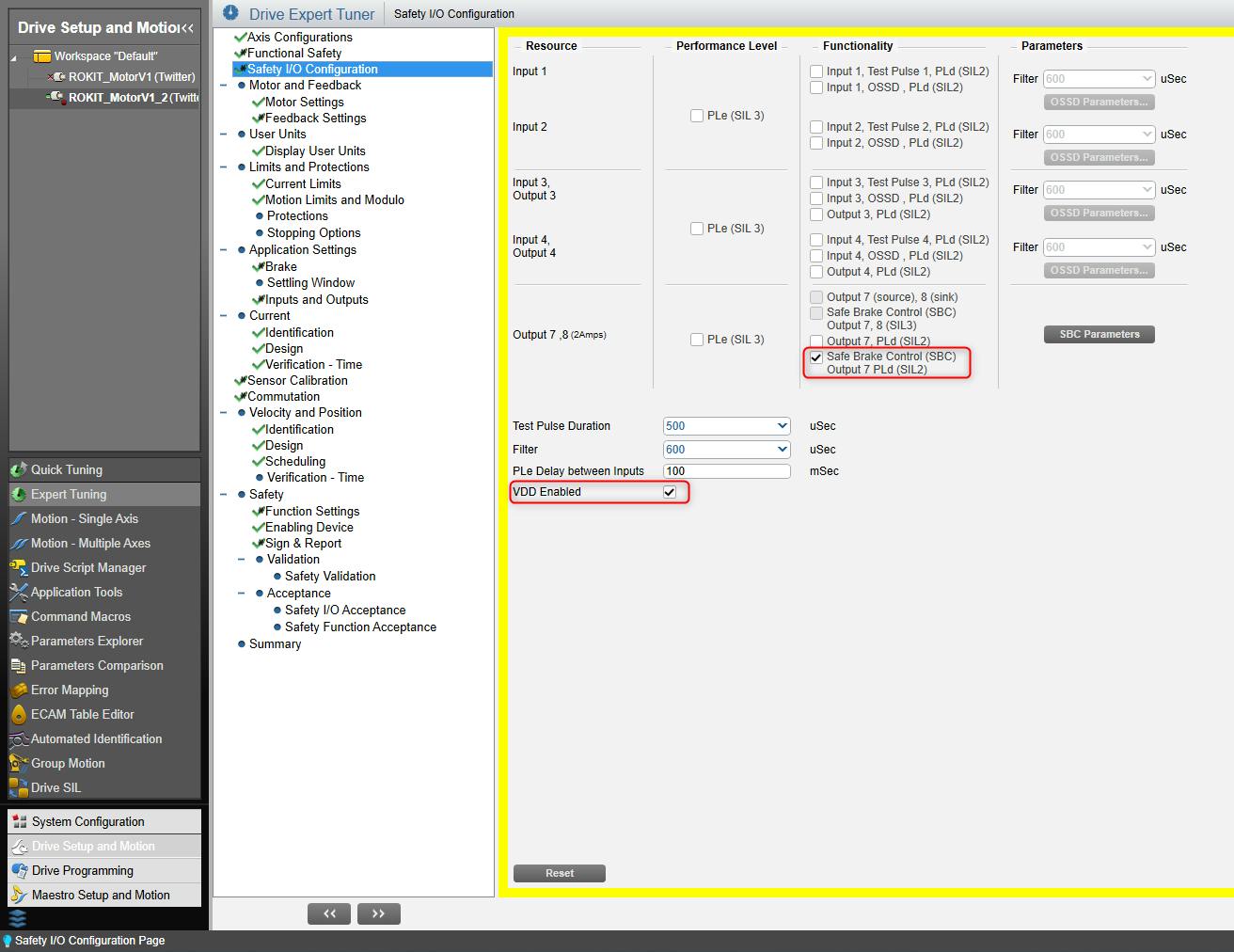Select Safety I/O Acceptance in tree

[x=345, y=610]
